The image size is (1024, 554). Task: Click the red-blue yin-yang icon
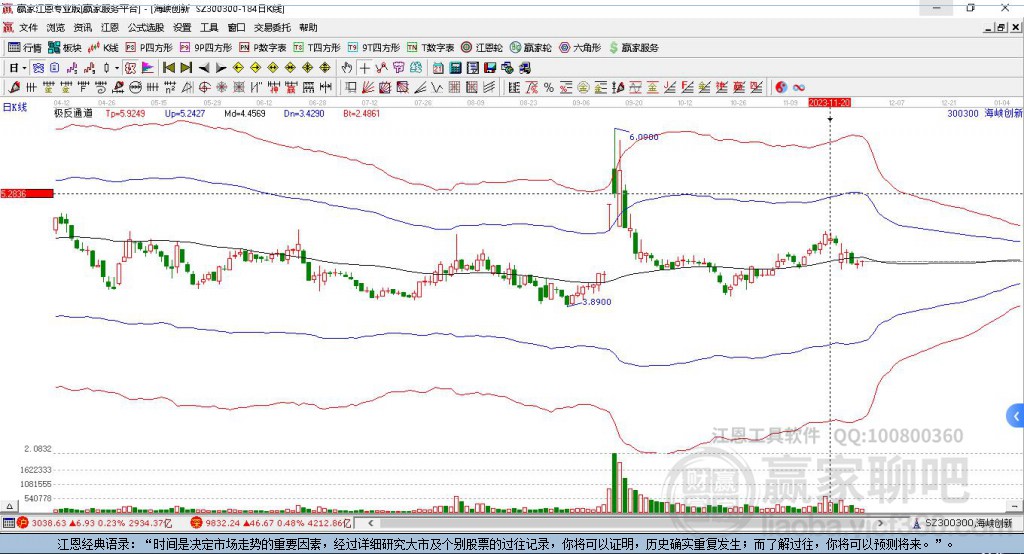point(781,88)
